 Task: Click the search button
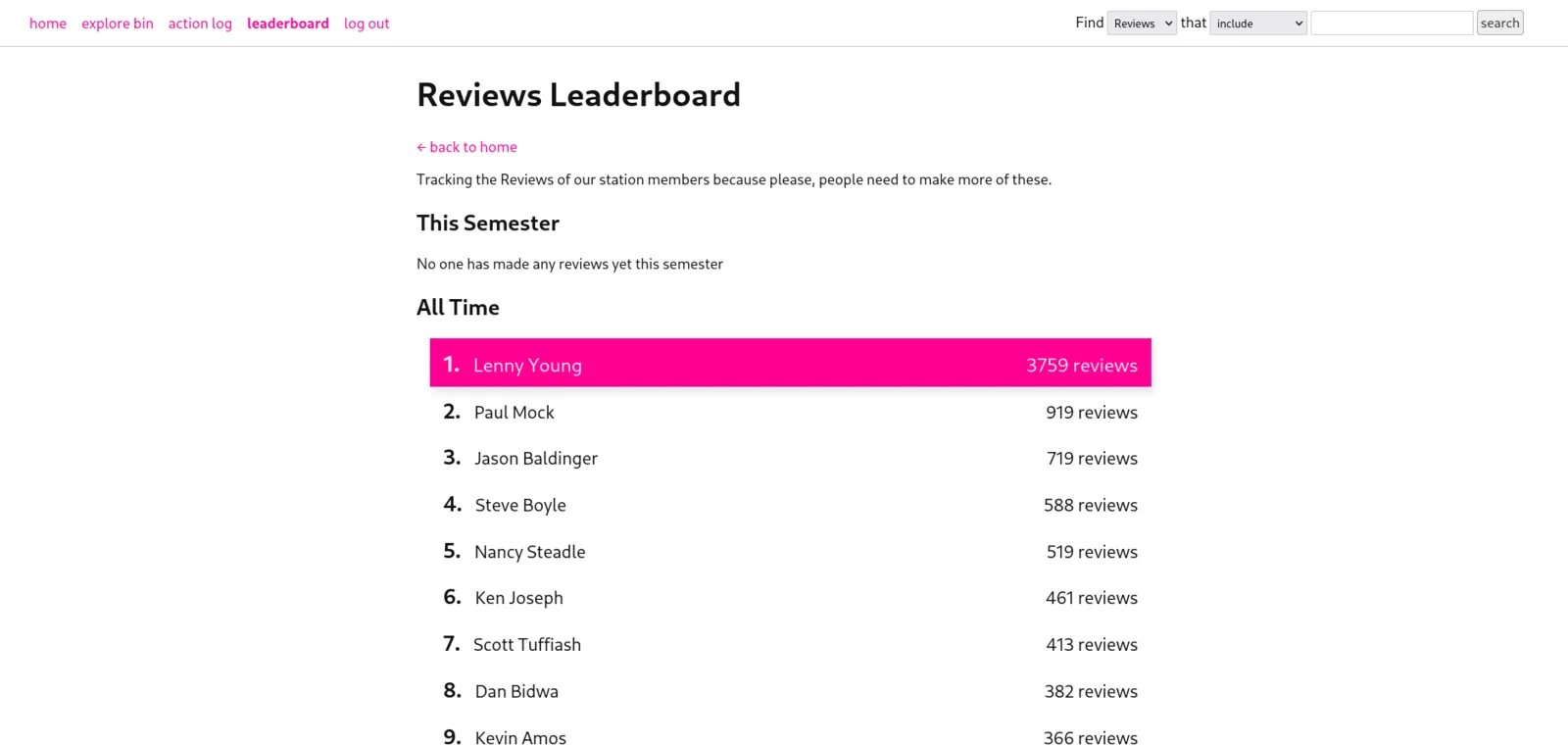(x=1499, y=24)
